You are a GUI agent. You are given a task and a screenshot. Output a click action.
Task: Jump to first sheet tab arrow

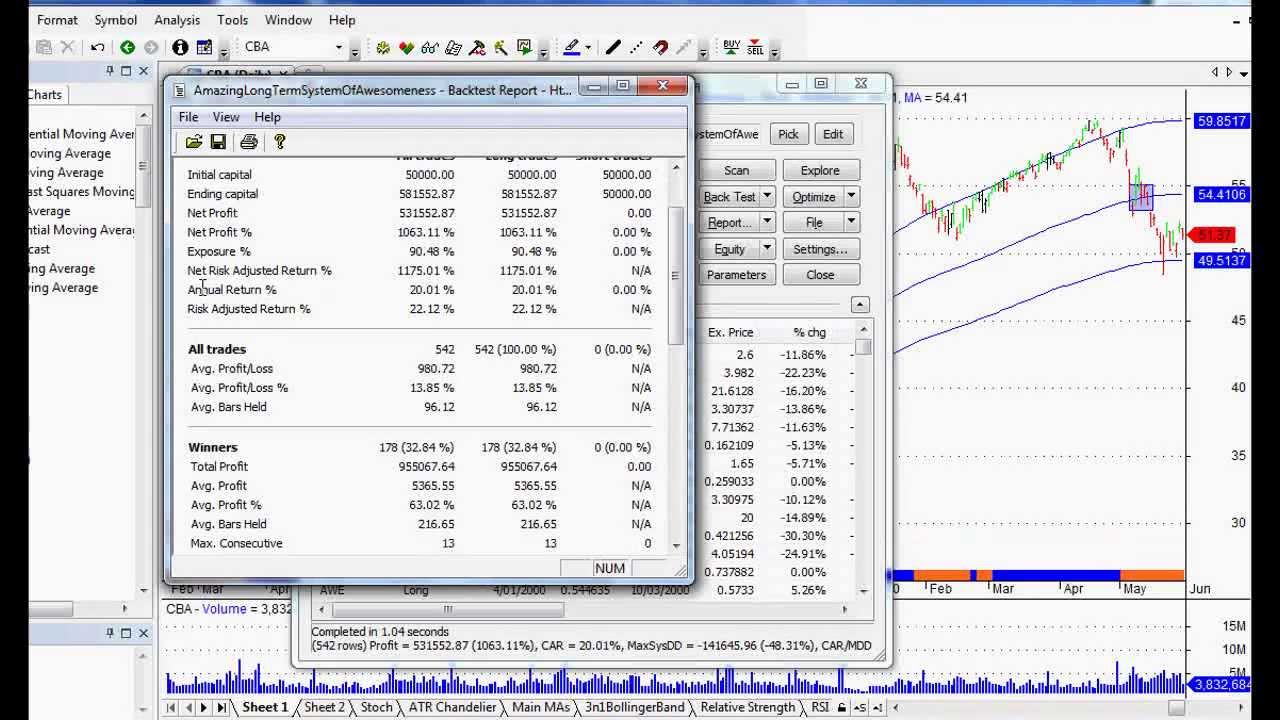click(171, 707)
